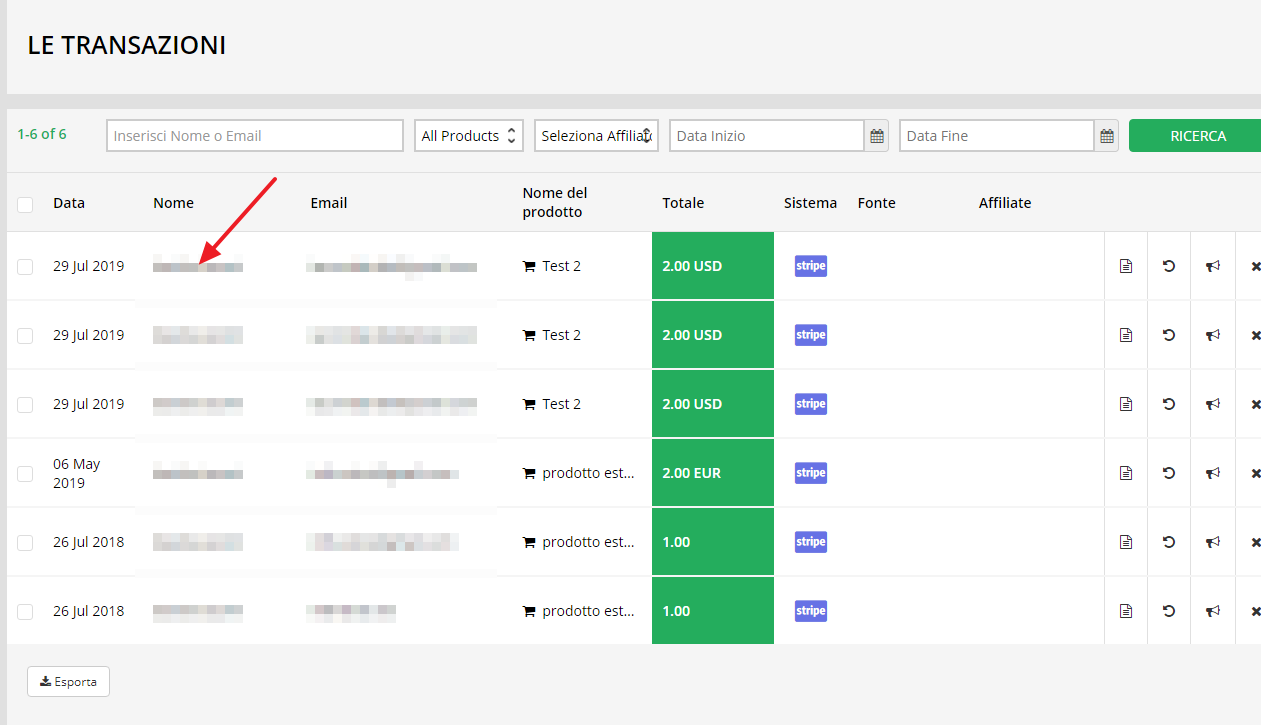
Task: Click the 06 May 2019 date cell
Action: pos(77,473)
